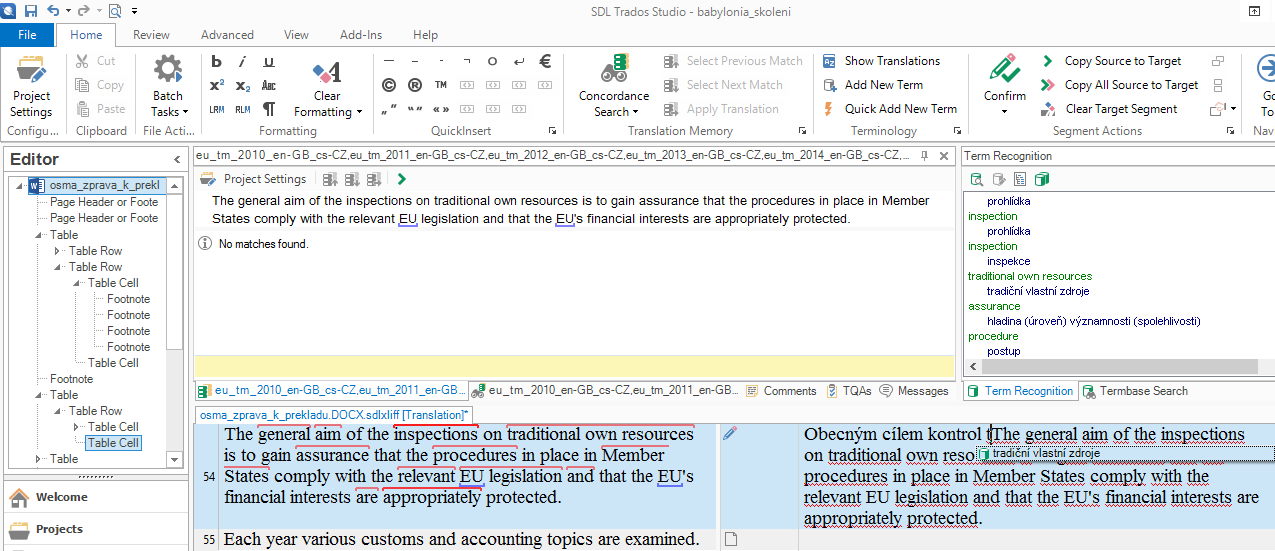Click Add New Term
This screenshot has width=1275, height=551.
[x=872, y=85]
